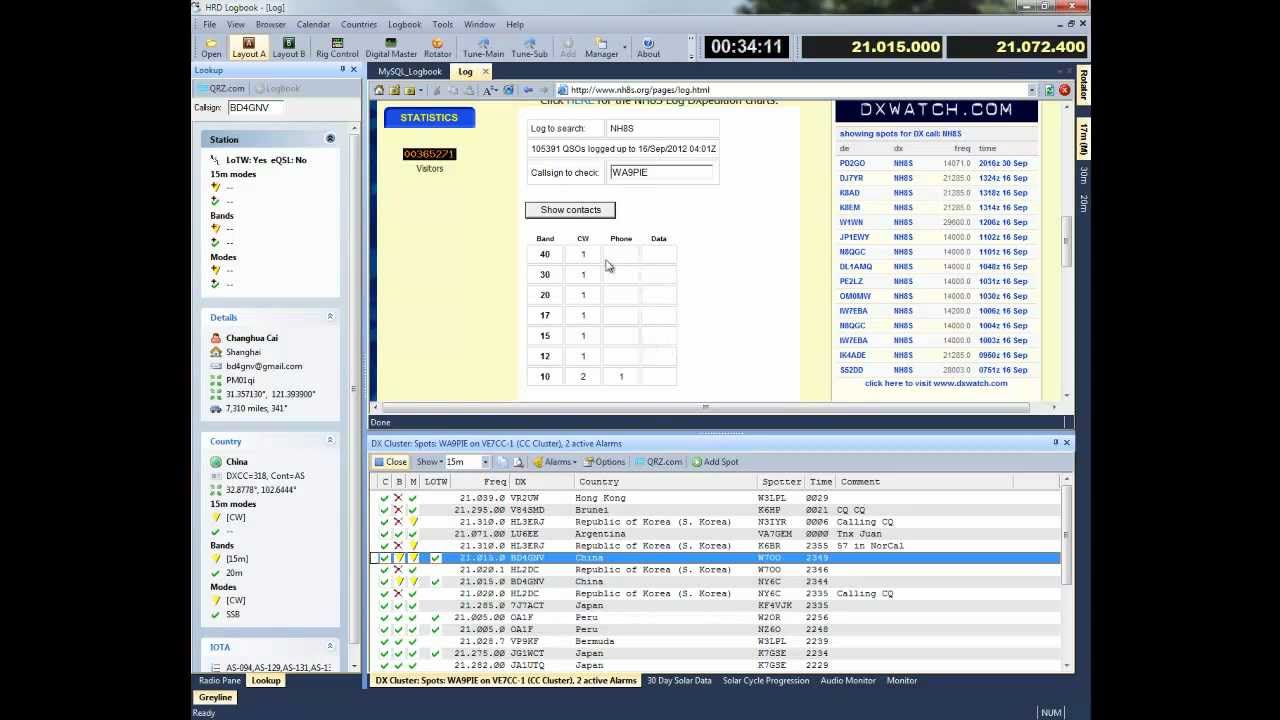The width and height of the screenshot is (1280, 720).
Task: Click QRZ.com icon in Lookup panel
Action: 221,88
